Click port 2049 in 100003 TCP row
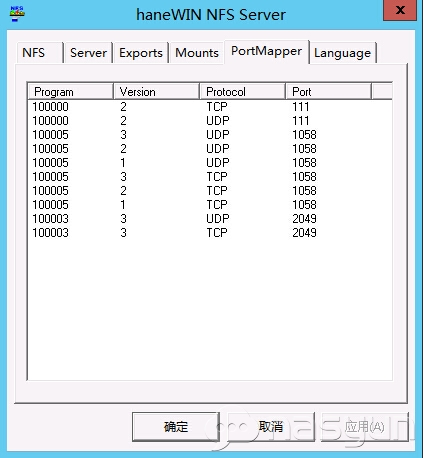Viewport: 423px width, 458px height. (x=304, y=233)
